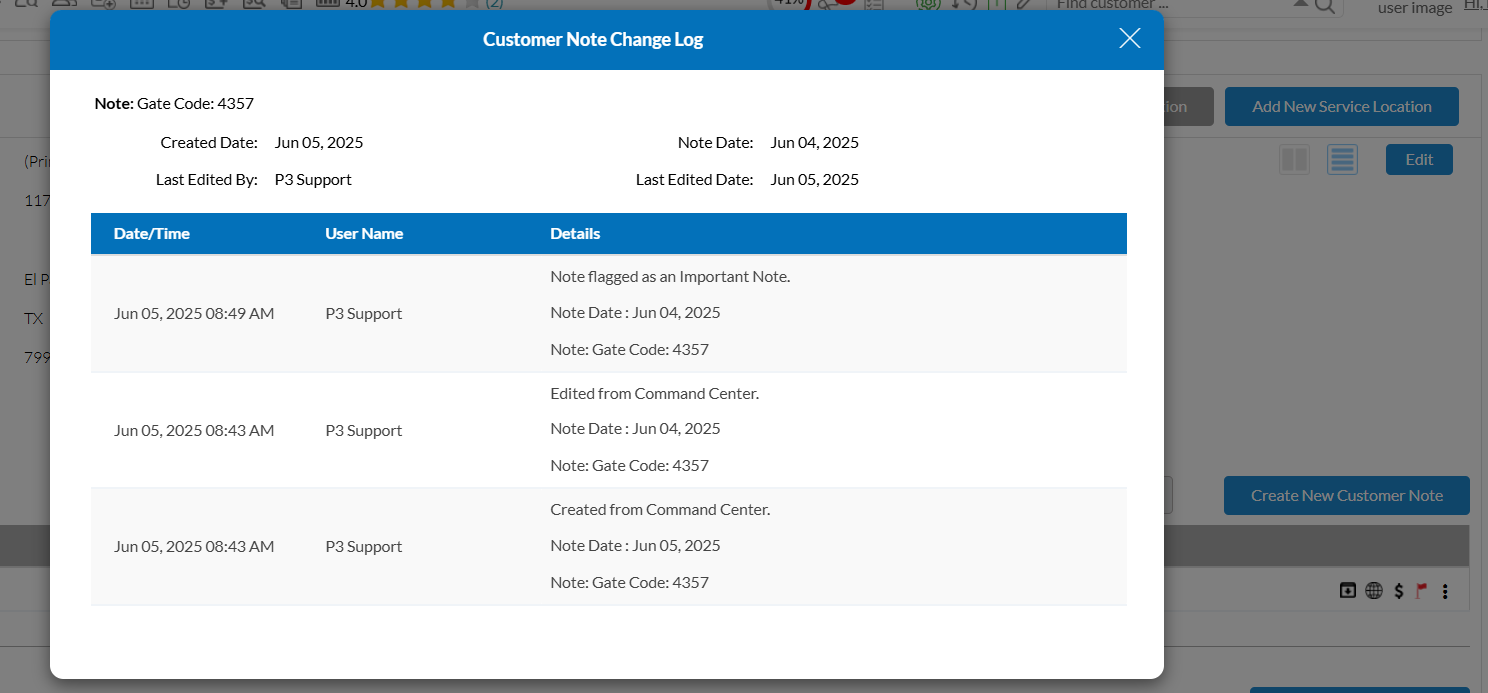Image resolution: width=1488 pixels, height=693 pixels.
Task: Click the Created Date value Jun 05, 2025
Action: click(x=319, y=142)
